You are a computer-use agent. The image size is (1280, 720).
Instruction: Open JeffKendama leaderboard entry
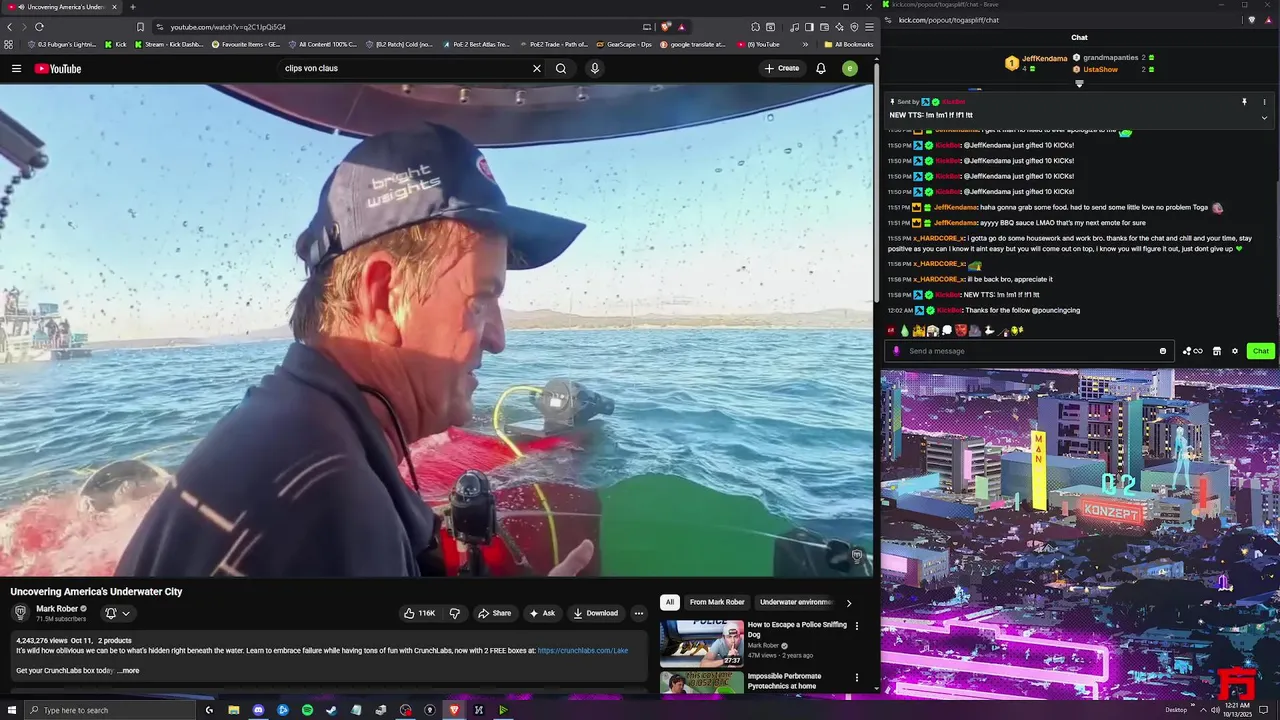[1037, 63]
